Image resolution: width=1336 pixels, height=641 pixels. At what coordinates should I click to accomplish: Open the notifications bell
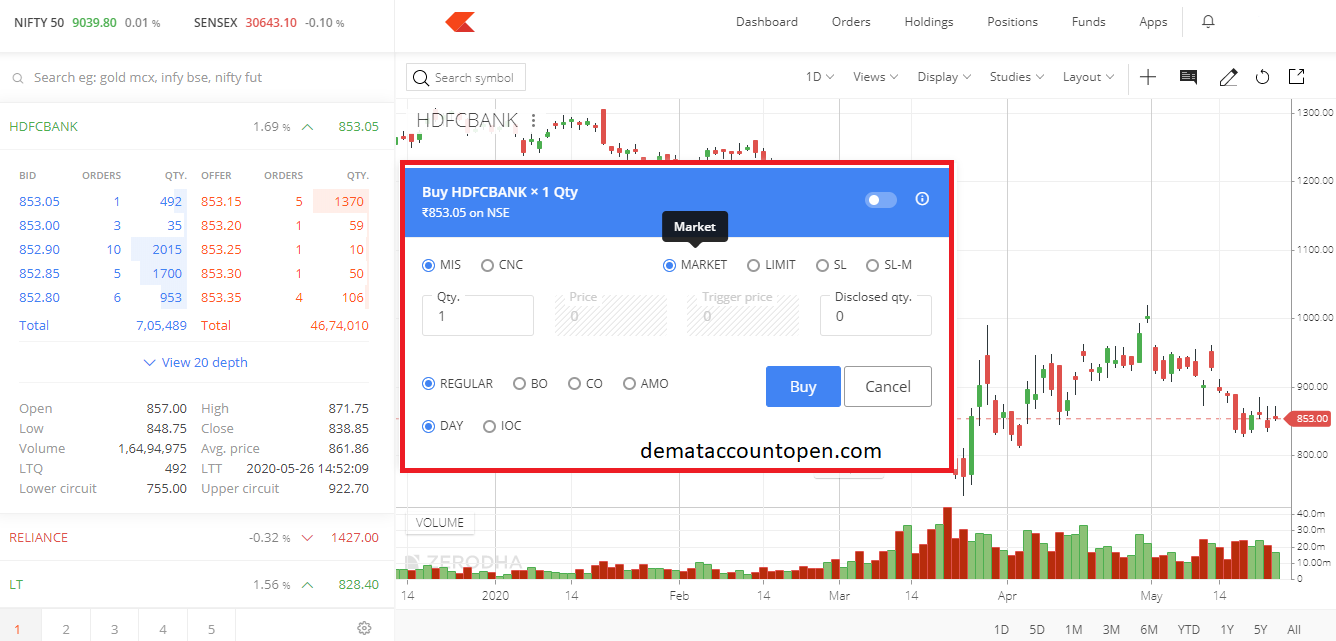[1208, 21]
